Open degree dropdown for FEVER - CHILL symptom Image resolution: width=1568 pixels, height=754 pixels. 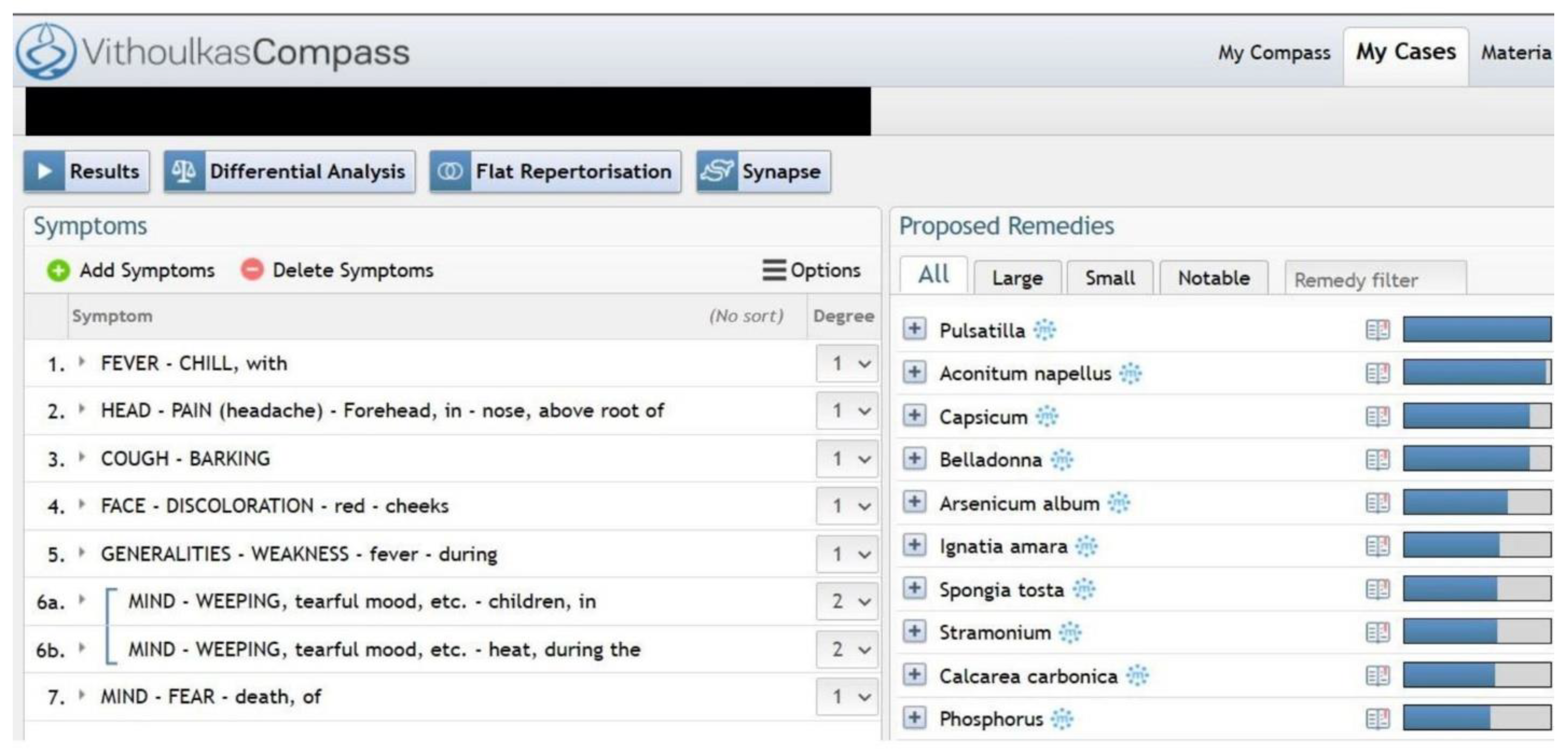pos(847,364)
